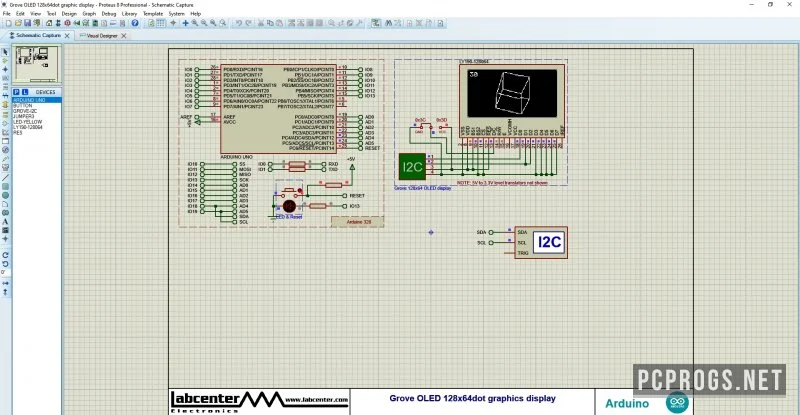Open the Debug menu
Viewport: 800px width, 415px height.
[x=109, y=14]
